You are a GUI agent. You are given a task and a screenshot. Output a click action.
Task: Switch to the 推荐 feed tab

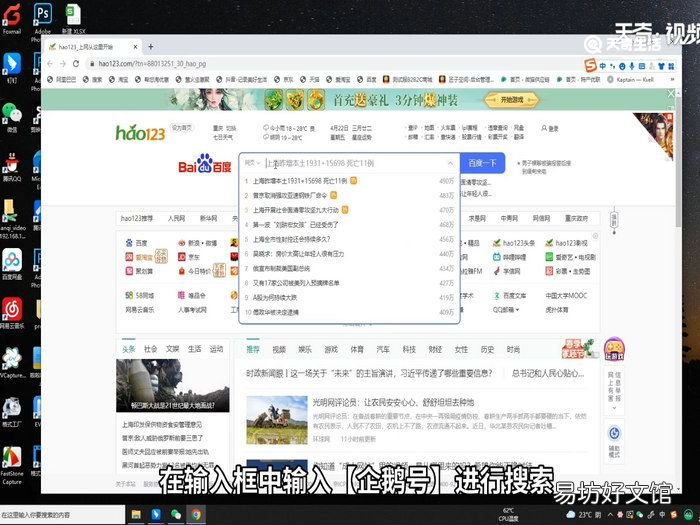click(253, 350)
